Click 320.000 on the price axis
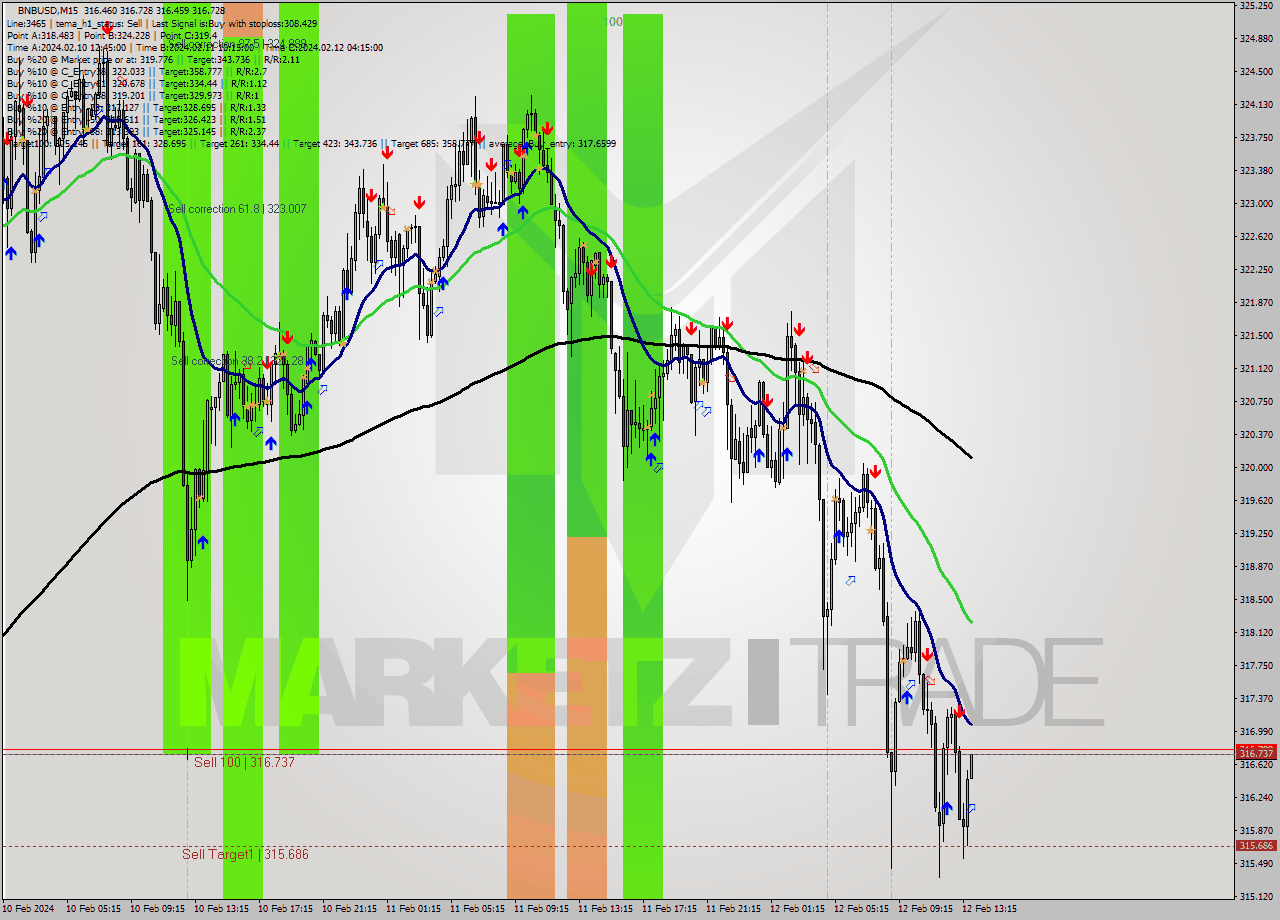The height and width of the screenshot is (920, 1280). [x=1256, y=468]
